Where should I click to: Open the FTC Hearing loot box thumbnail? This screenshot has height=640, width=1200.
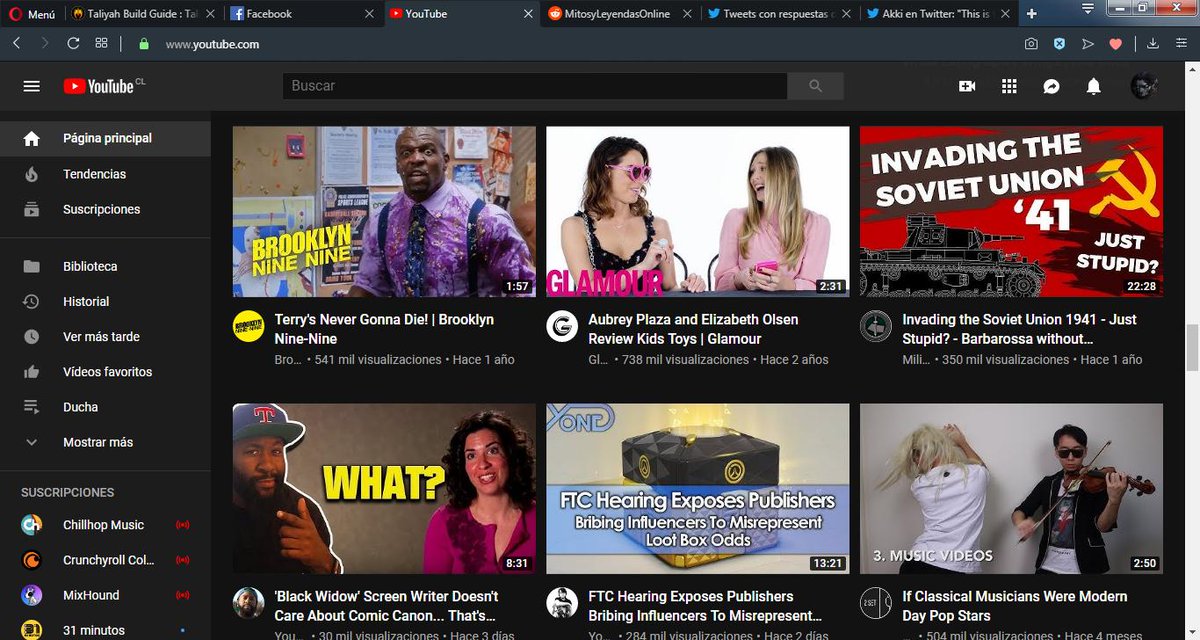click(698, 489)
